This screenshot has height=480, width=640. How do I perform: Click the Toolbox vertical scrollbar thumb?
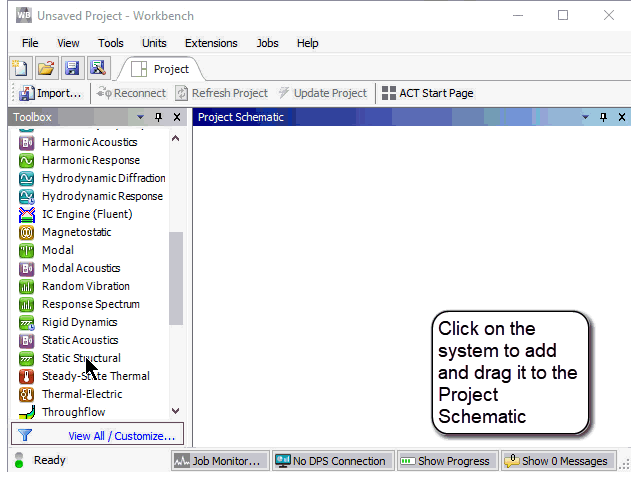tap(176, 278)
